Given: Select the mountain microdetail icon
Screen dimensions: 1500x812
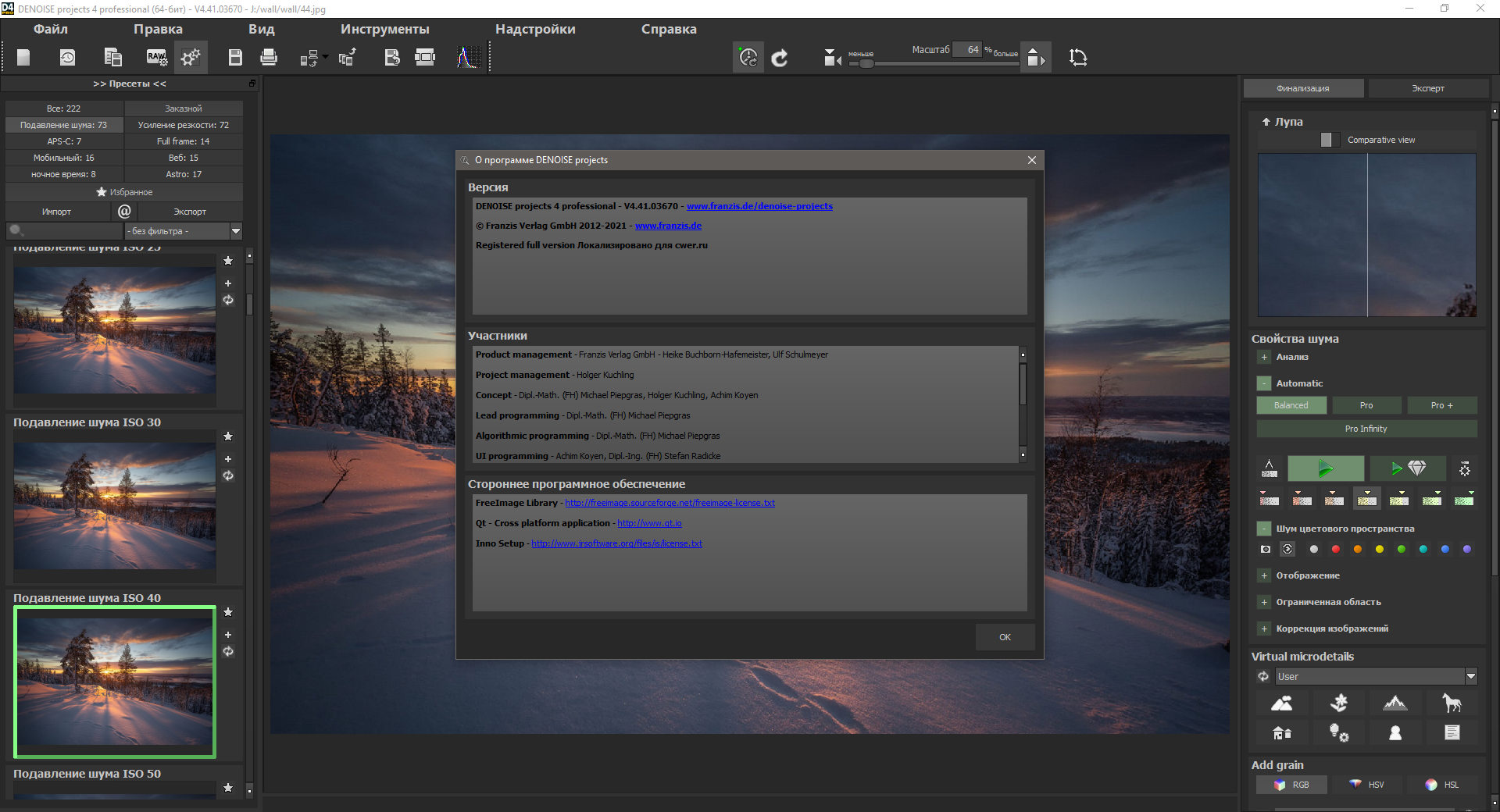Looking at the screenshot, I should pyautogui.click(x=1395, y=703).
